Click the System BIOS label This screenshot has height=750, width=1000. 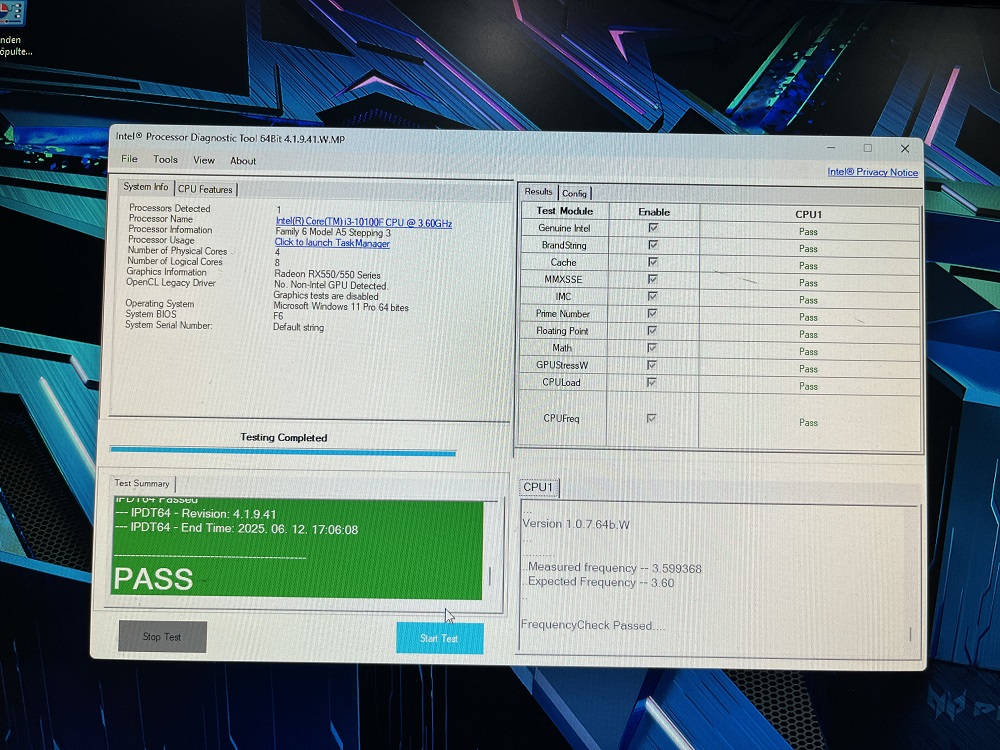(x=151, y=314)
